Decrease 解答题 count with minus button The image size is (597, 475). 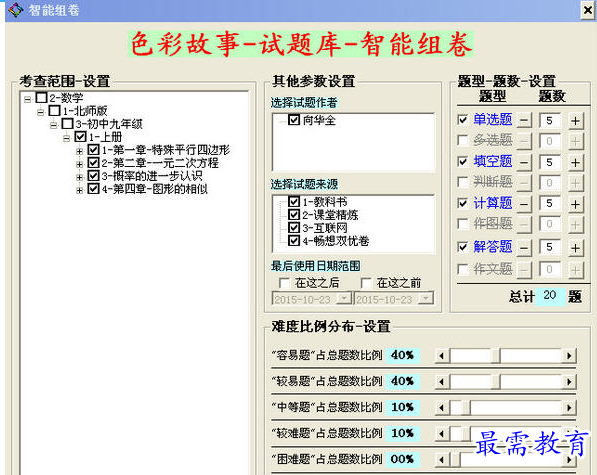(524, 248)
